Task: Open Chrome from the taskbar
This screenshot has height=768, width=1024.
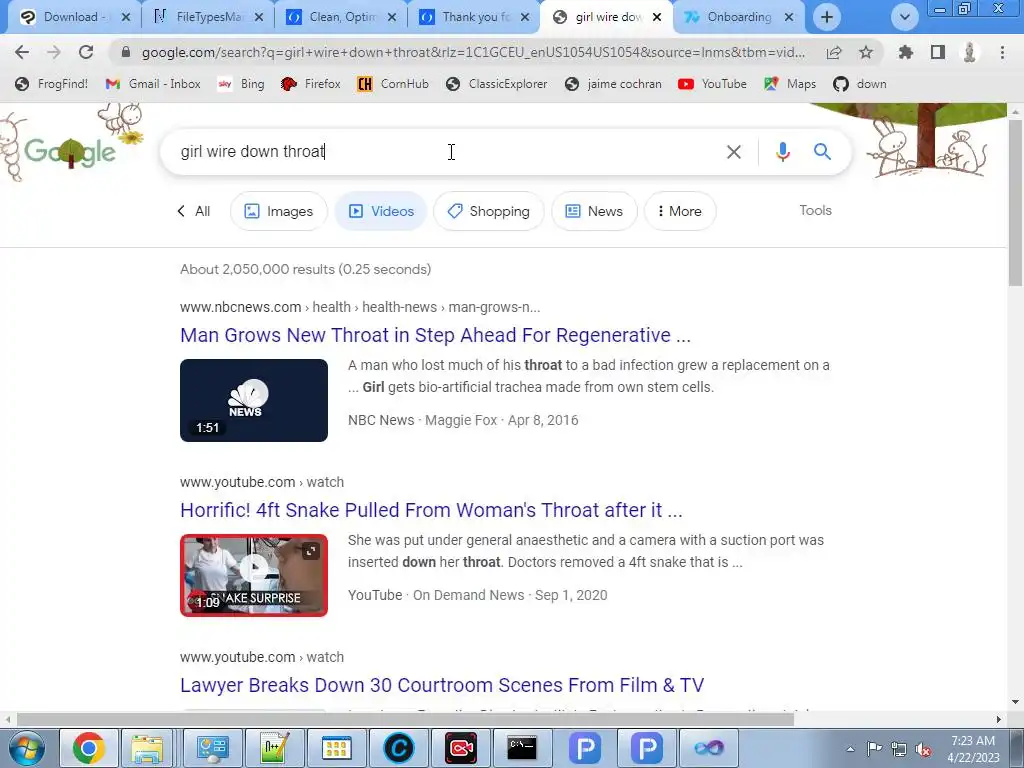Action: pyautogui.click(x=89, y=748)
